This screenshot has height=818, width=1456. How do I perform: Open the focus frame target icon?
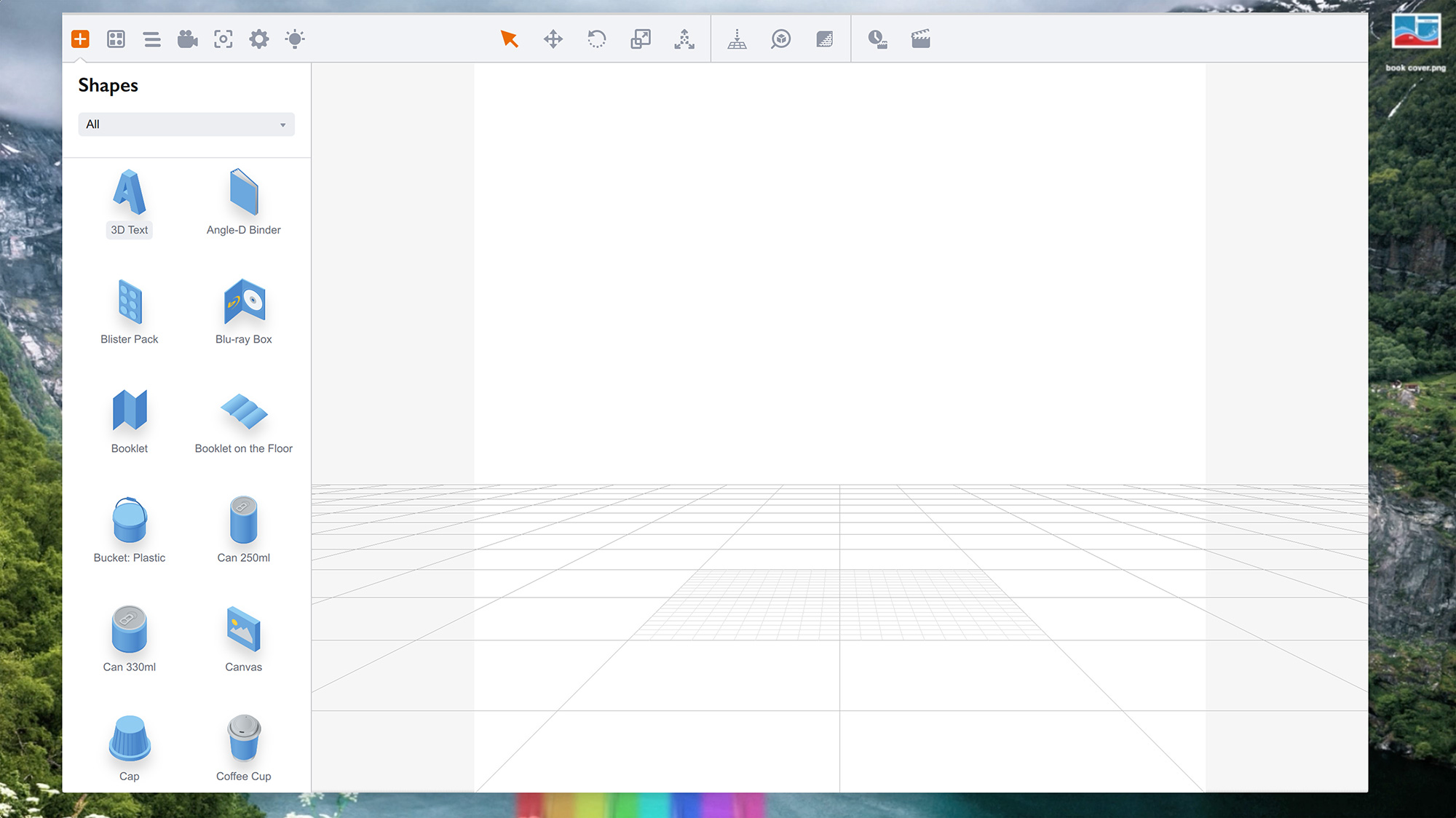click(223, 39)
